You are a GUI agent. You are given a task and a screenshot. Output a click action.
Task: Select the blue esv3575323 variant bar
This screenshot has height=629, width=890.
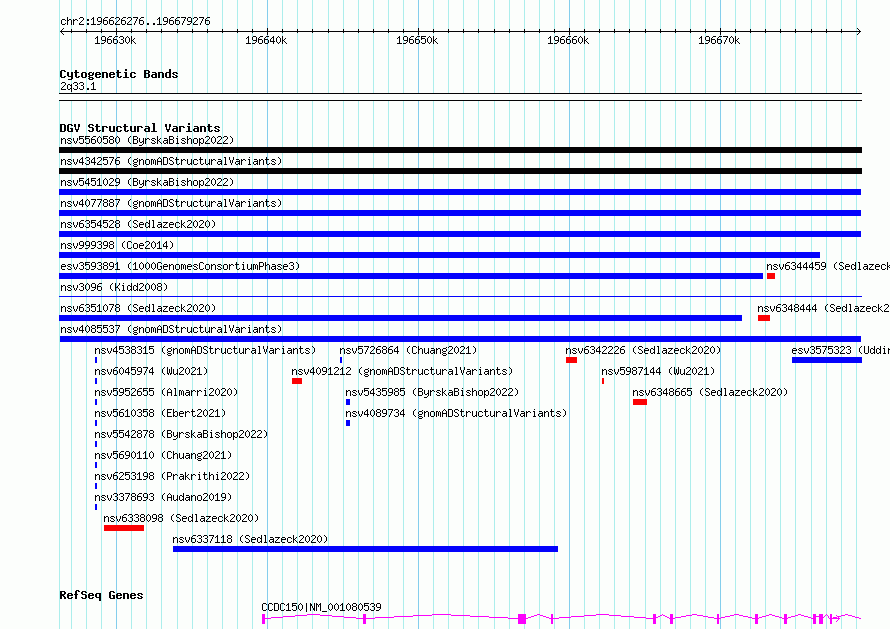click(x=827, y=360)
